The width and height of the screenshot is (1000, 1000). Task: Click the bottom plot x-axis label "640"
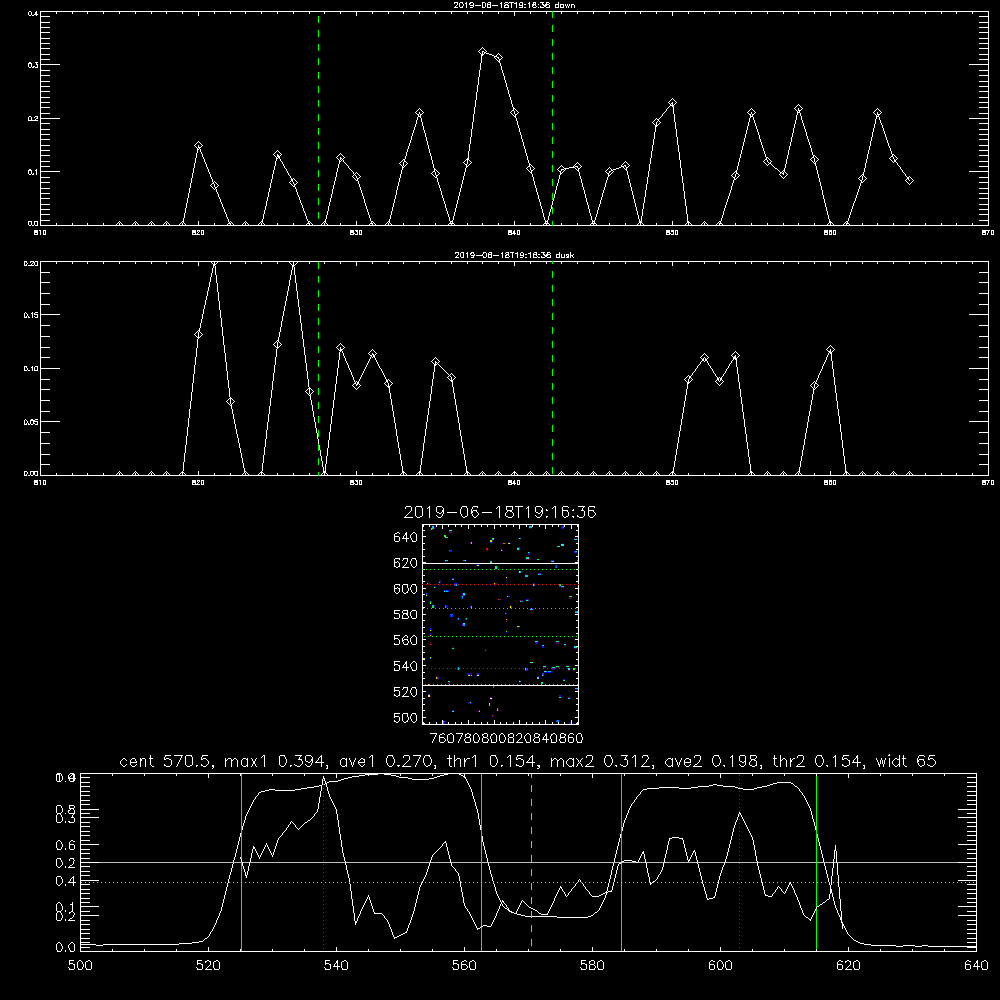[976, 966]
